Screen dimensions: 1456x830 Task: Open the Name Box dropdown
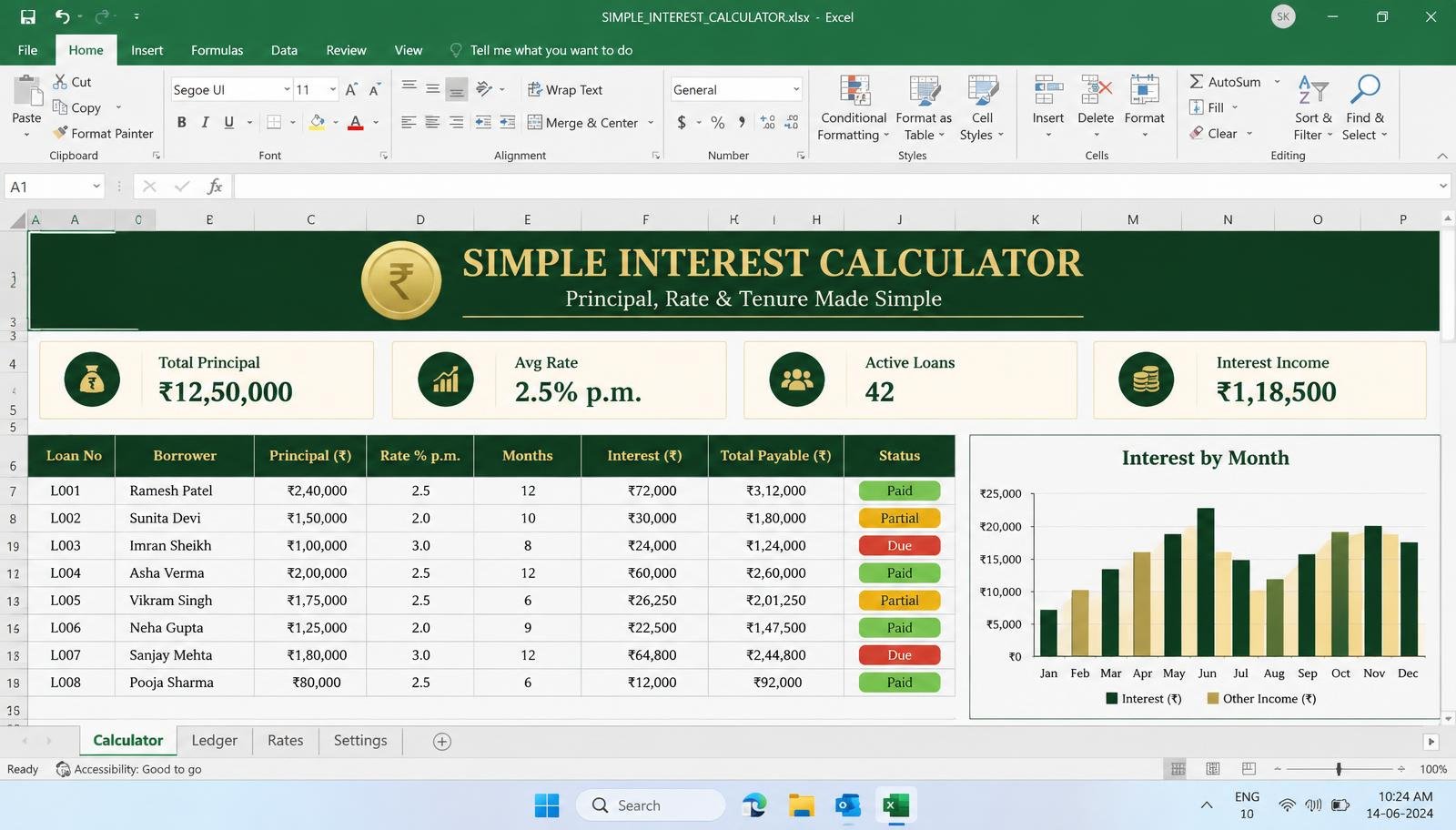point(96,187)
